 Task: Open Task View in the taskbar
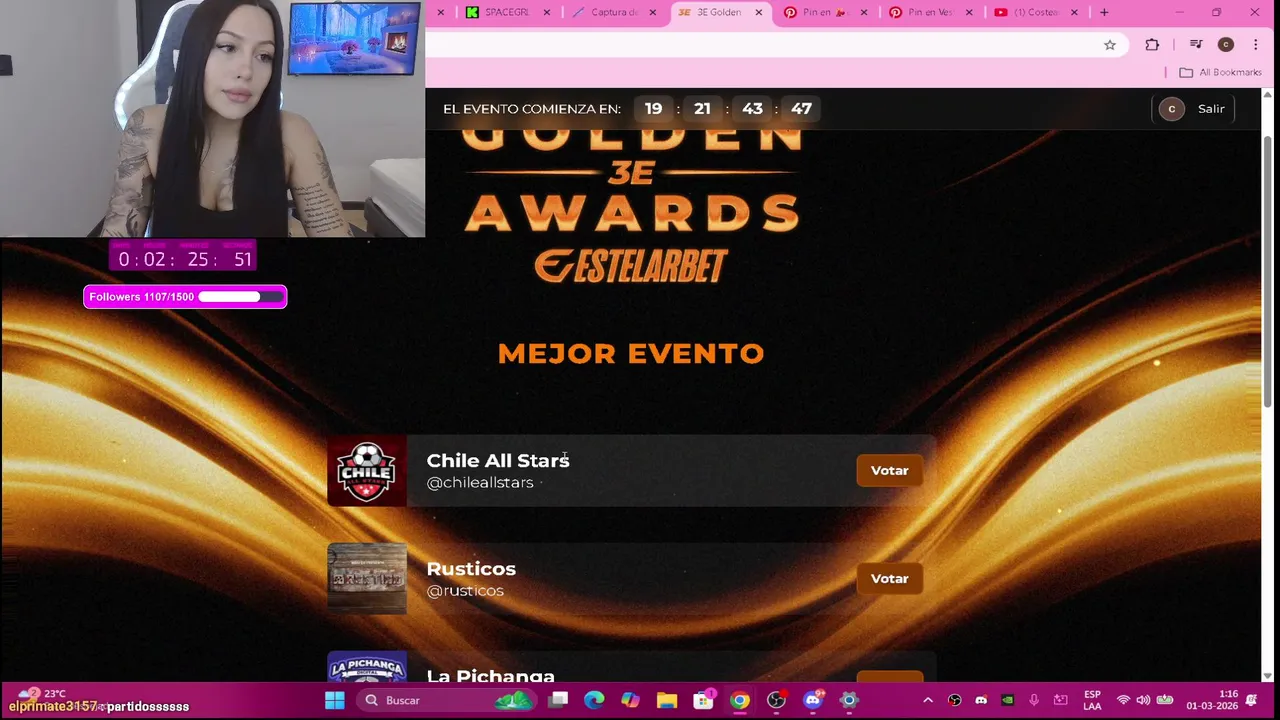(x=558, y=700)
